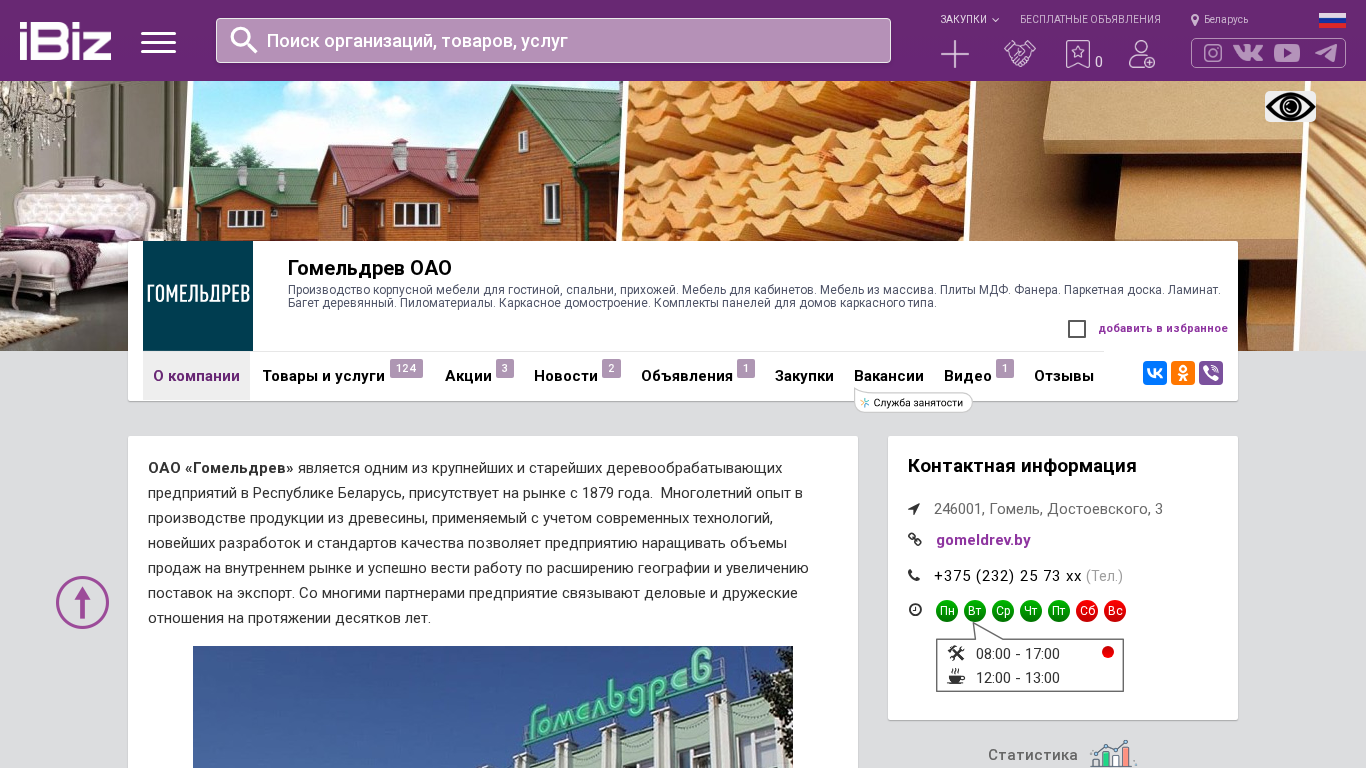The width and height of the screenshot is (1366, 768).
Task: Click the handshake icon
Action: [x=1020, y=54]
